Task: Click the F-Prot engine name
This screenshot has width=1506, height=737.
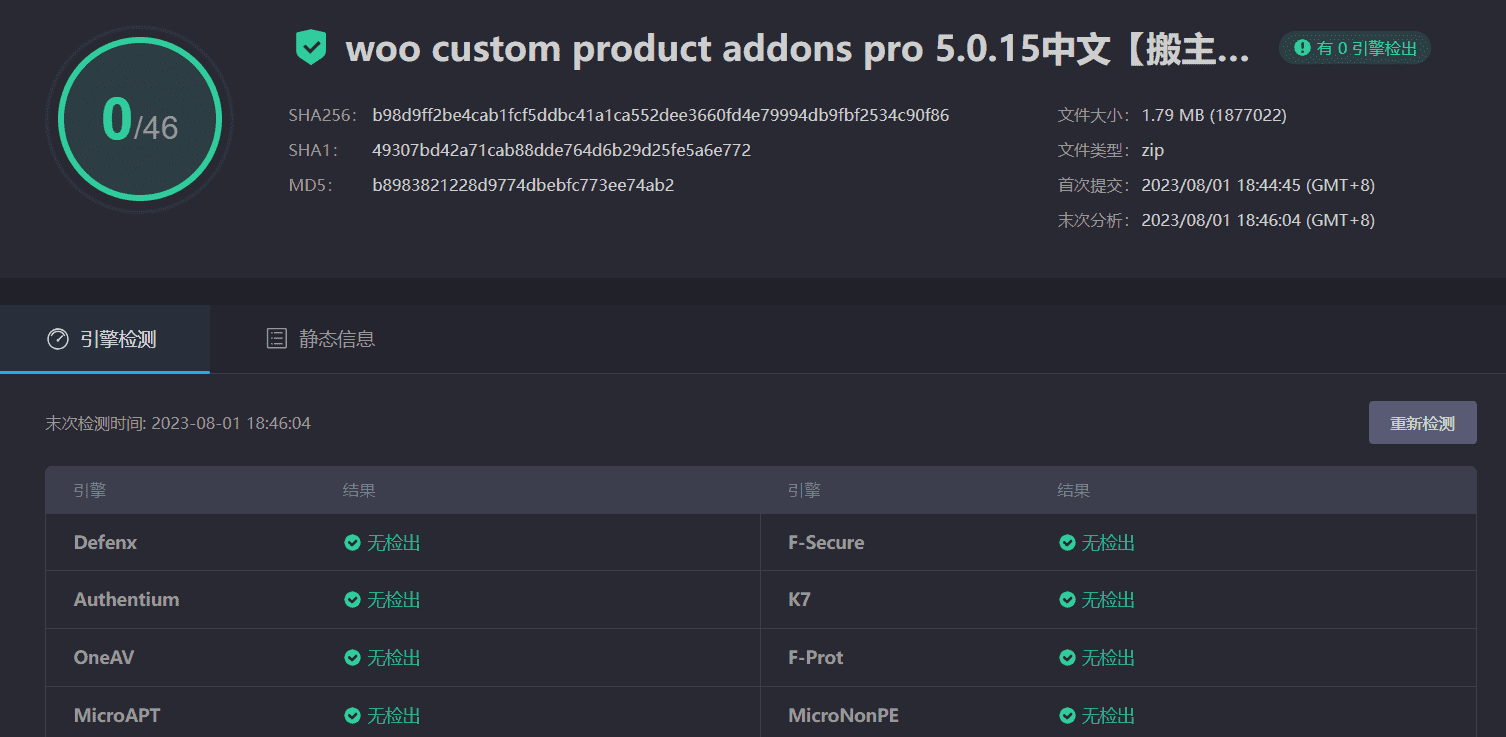Action: tap(816, 658)
